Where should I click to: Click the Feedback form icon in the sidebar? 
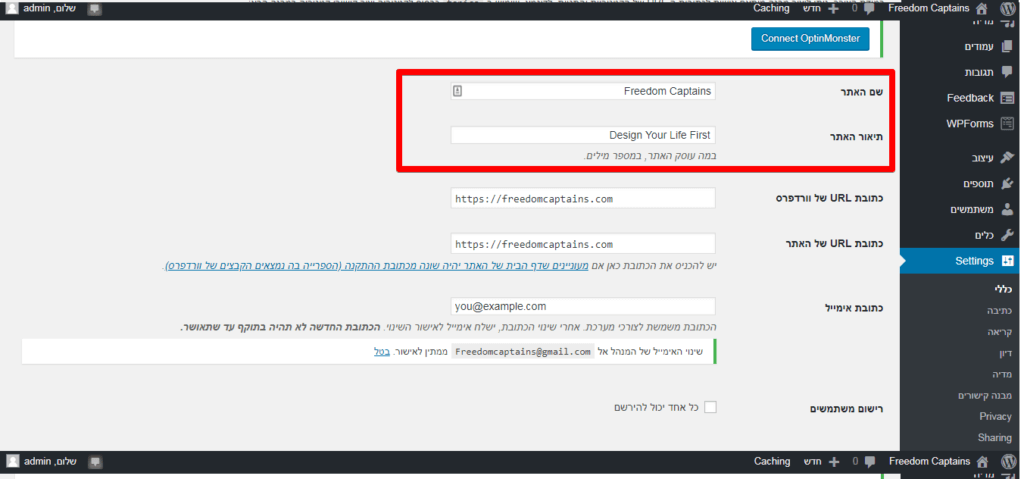pos(1007,98)
